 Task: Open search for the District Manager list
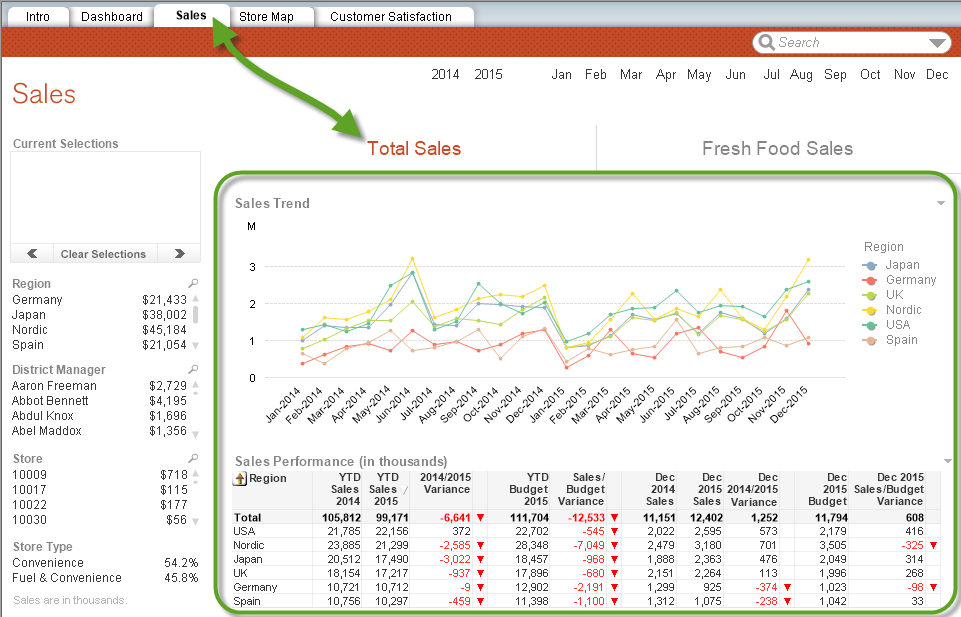click(x=194, y=370)
